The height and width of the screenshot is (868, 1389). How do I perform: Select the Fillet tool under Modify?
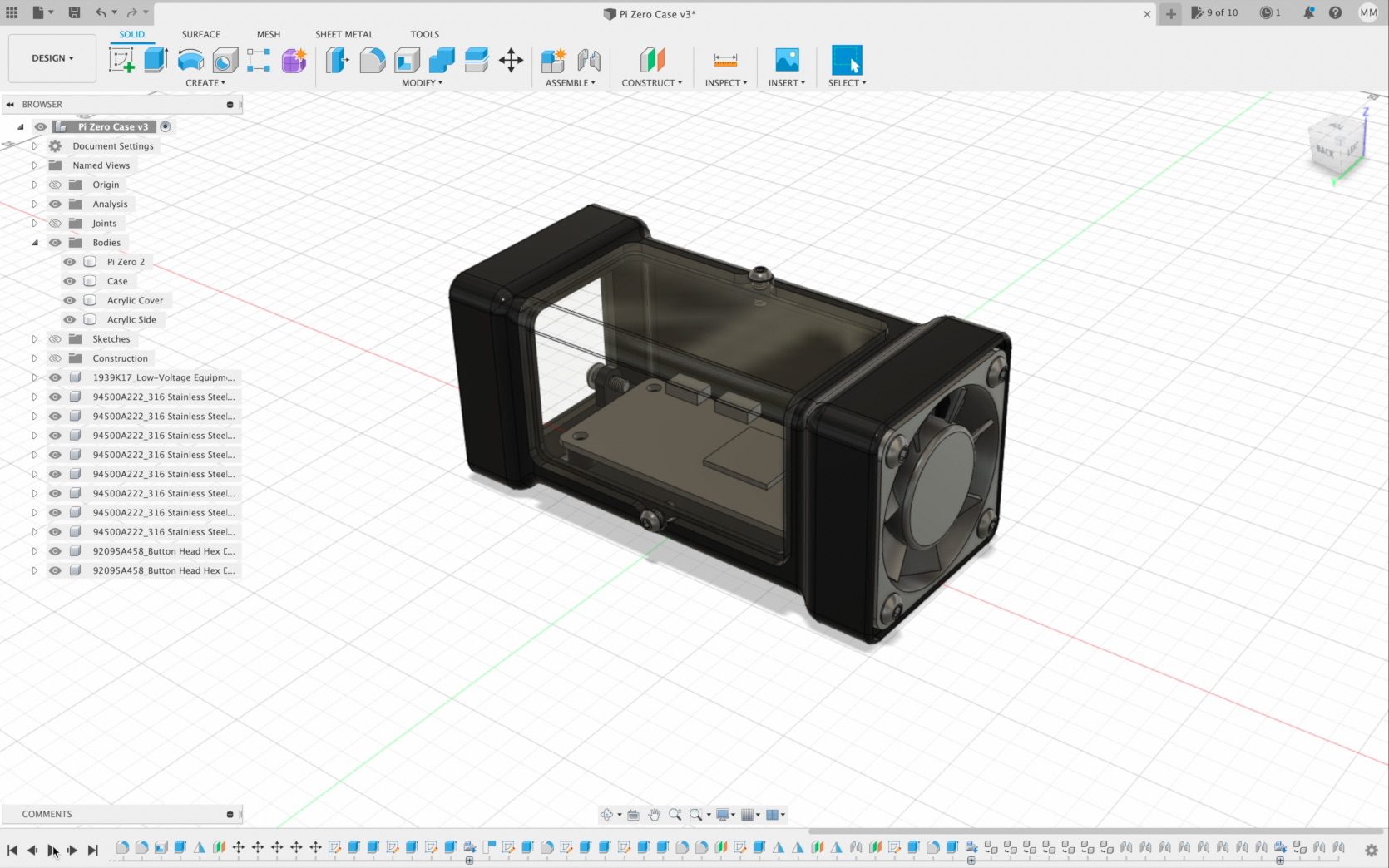[372, 60]
